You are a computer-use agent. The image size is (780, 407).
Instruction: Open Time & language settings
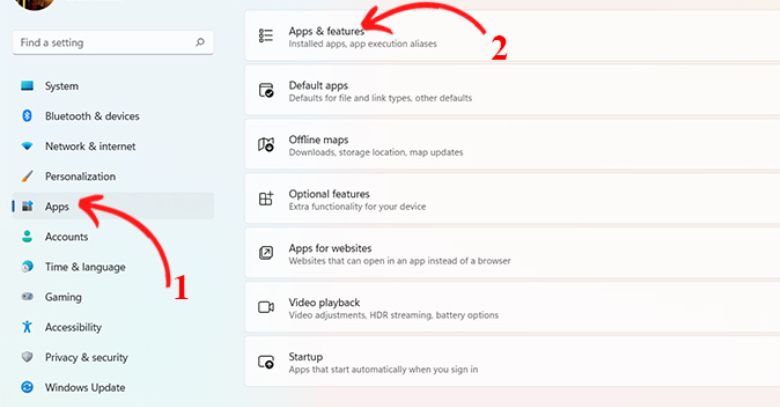(x=113, y=267)
